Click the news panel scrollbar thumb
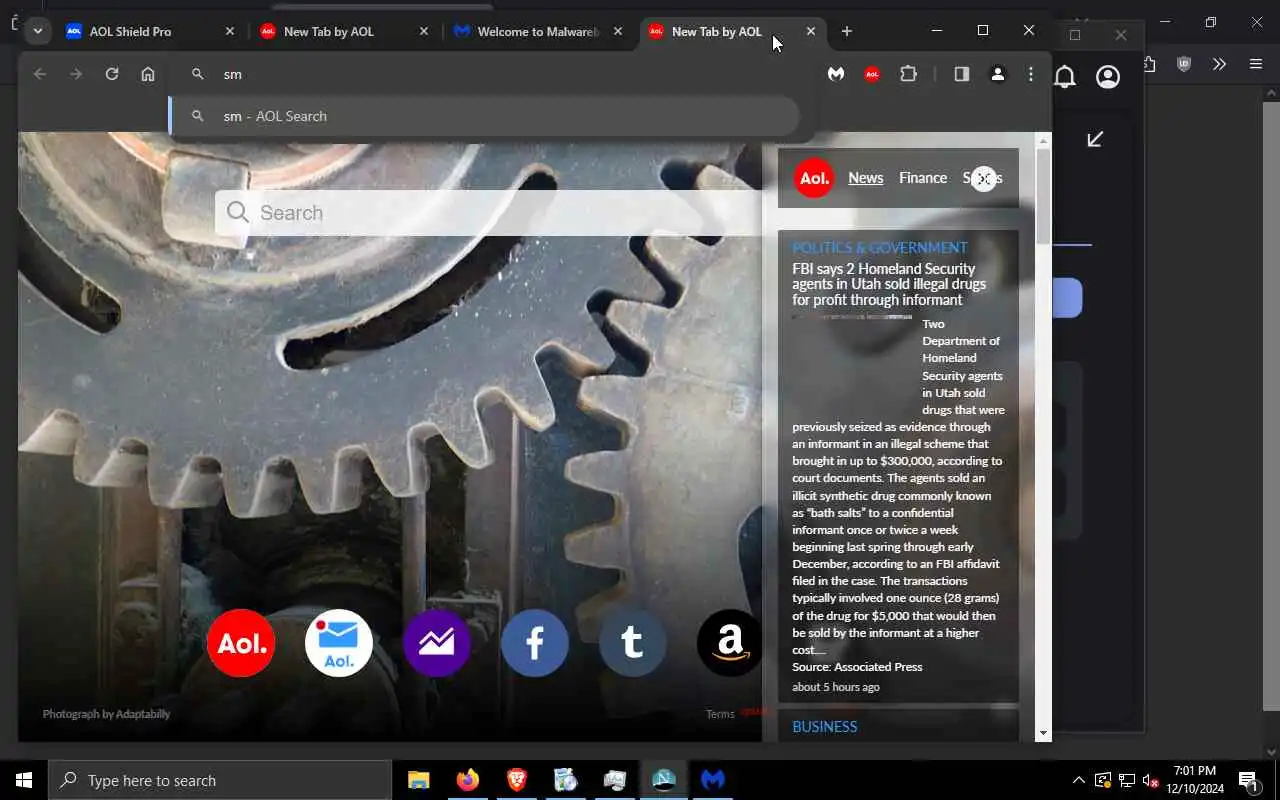 click(x=1044, y=196)
